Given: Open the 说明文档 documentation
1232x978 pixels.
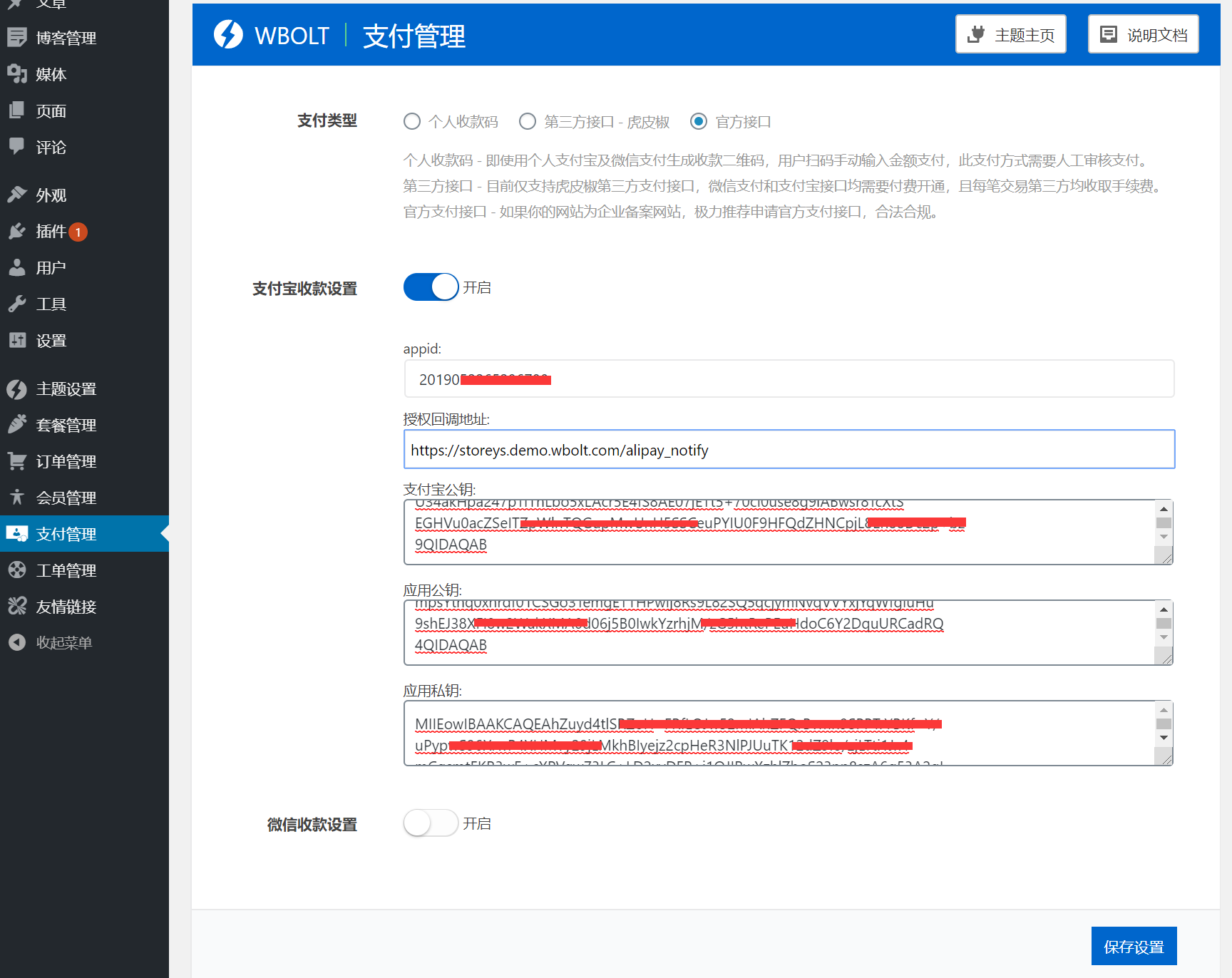Looking at the screenshot, I should pos(1142,34).
